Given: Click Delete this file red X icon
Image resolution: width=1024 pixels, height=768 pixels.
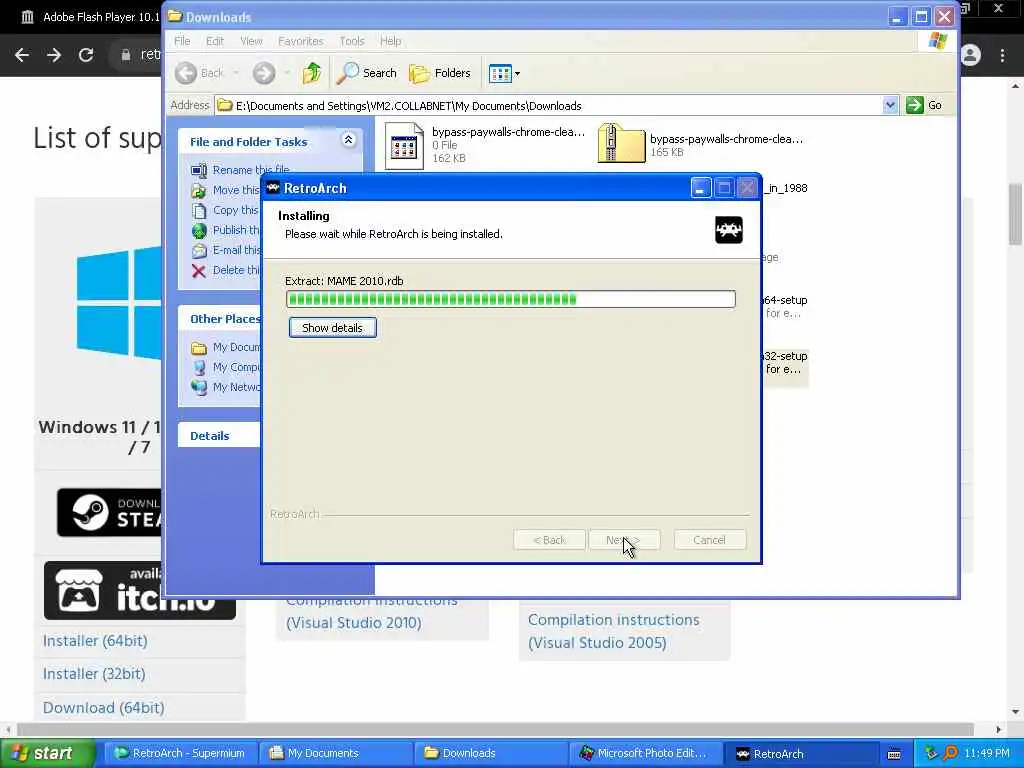Looking at the screenshot, I should click(x=199, y=271).
